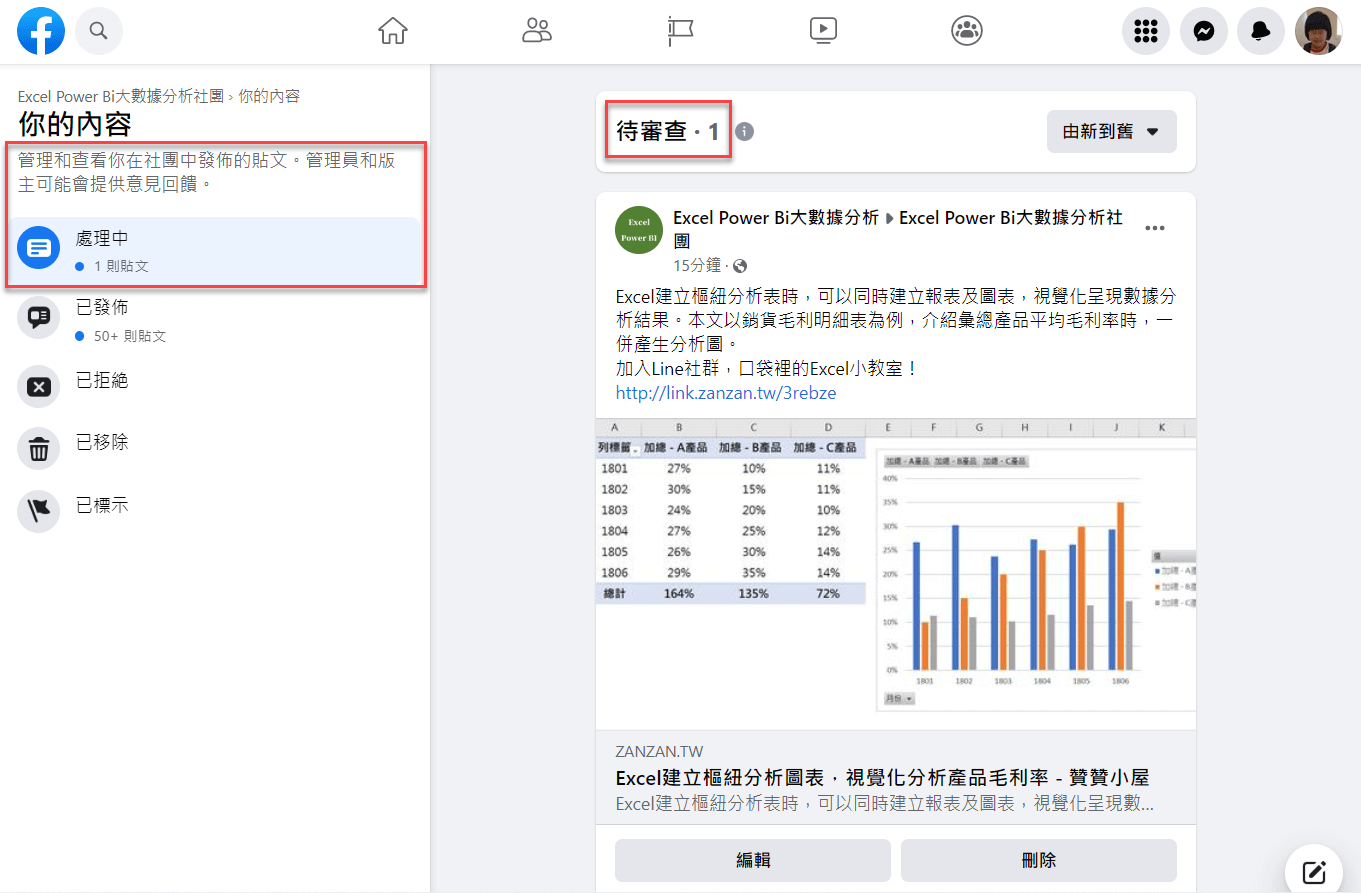Click the info icon beside 待審查
Viewport: 1361px width, 893px height.
point(744,131)
